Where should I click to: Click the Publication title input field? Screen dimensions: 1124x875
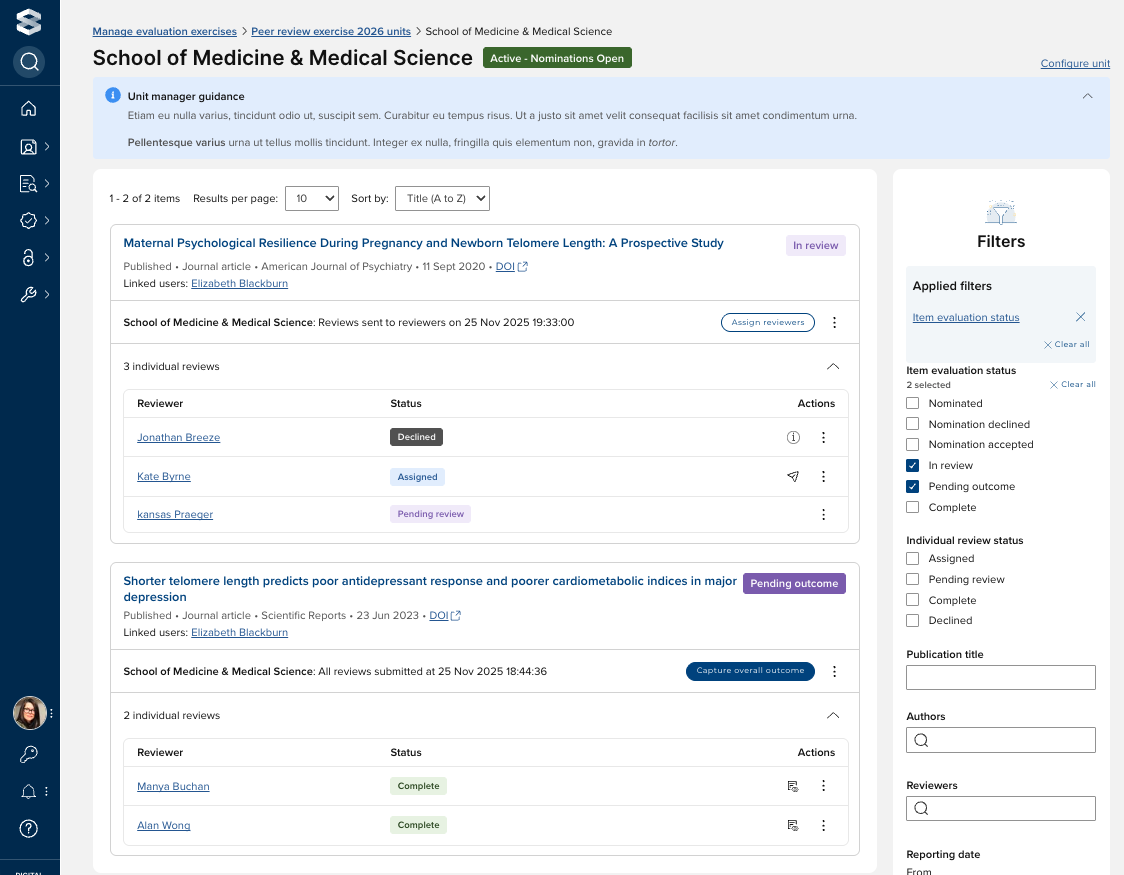click(x=1000, y=677)
